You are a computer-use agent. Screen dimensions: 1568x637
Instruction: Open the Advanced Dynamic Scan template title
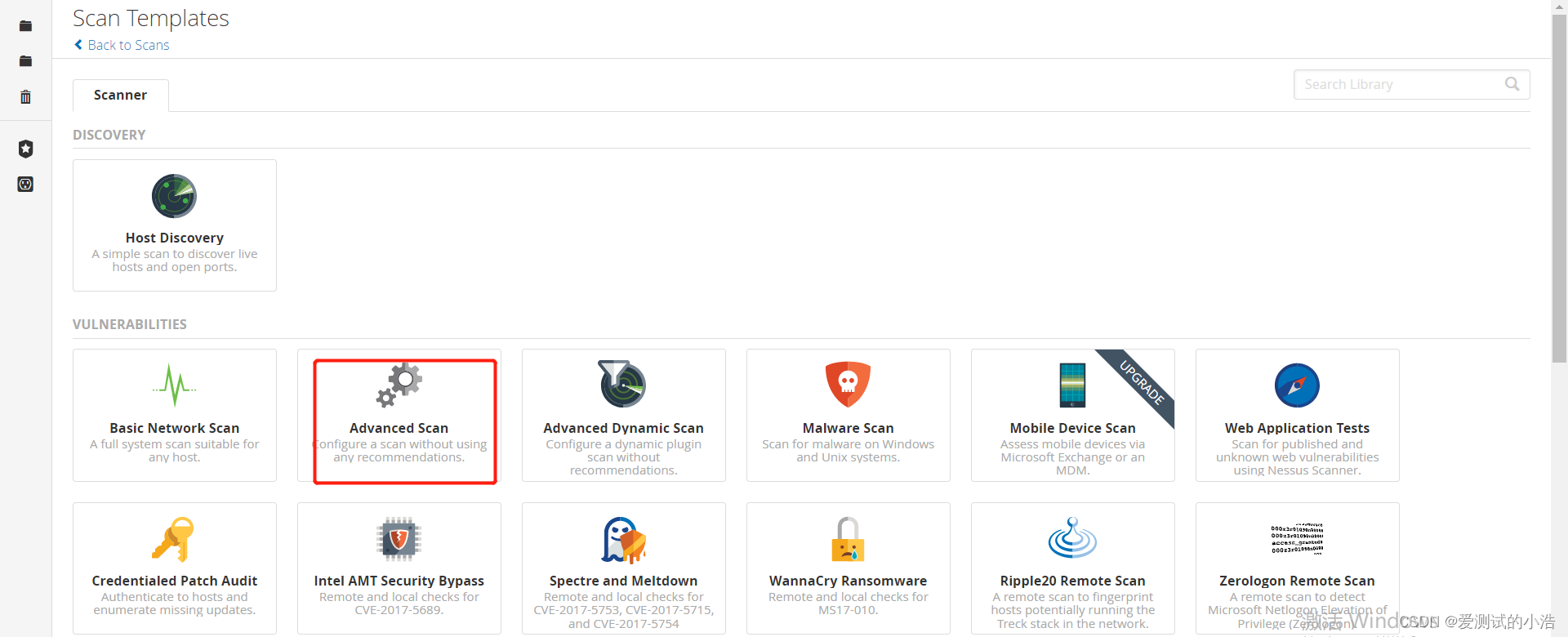[623, 428]
